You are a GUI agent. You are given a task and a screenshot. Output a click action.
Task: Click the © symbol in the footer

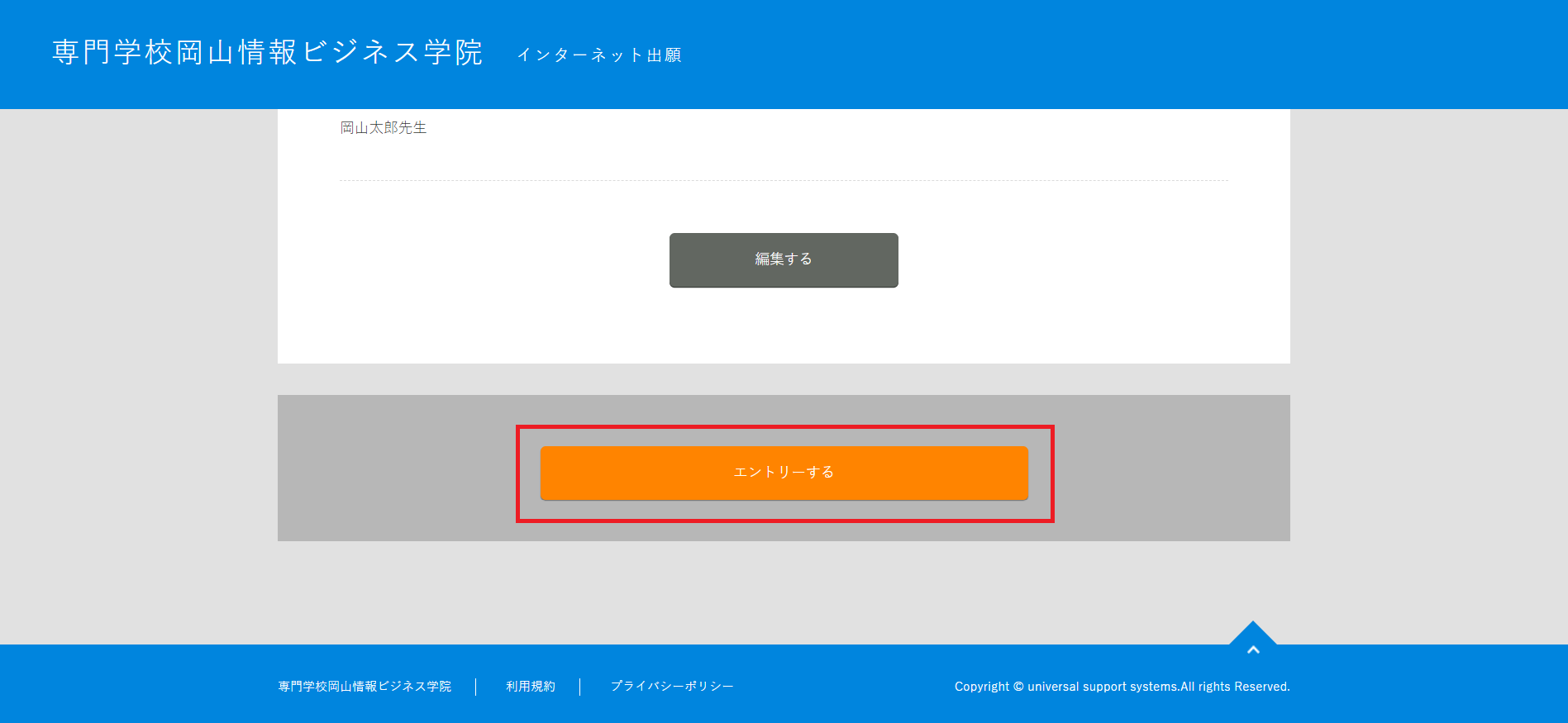click(1018, 687)
